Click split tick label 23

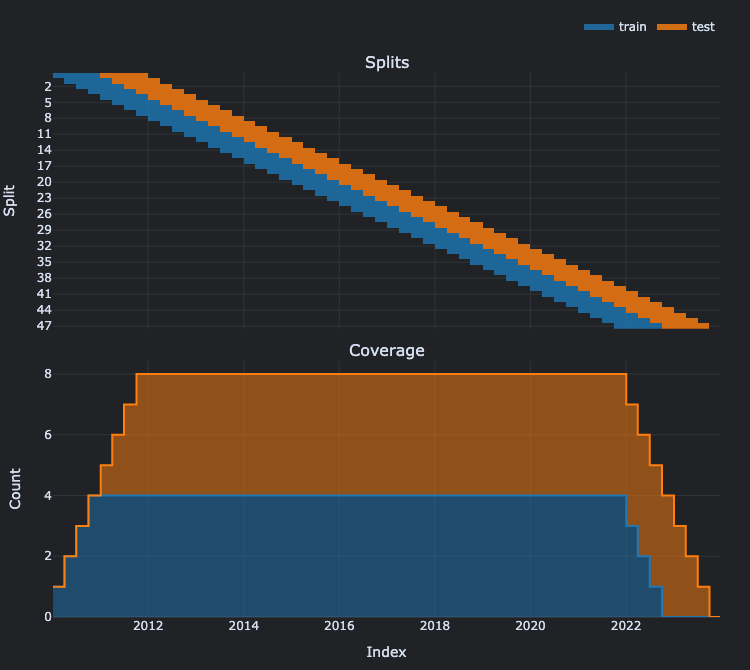tap(44, 198)
